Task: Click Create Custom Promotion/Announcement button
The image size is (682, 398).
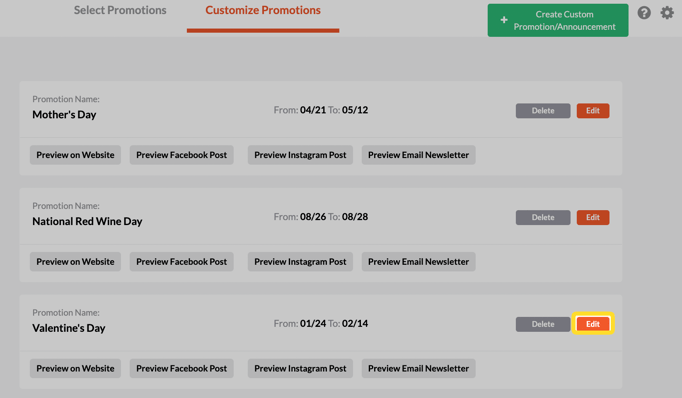Action: 558,20
